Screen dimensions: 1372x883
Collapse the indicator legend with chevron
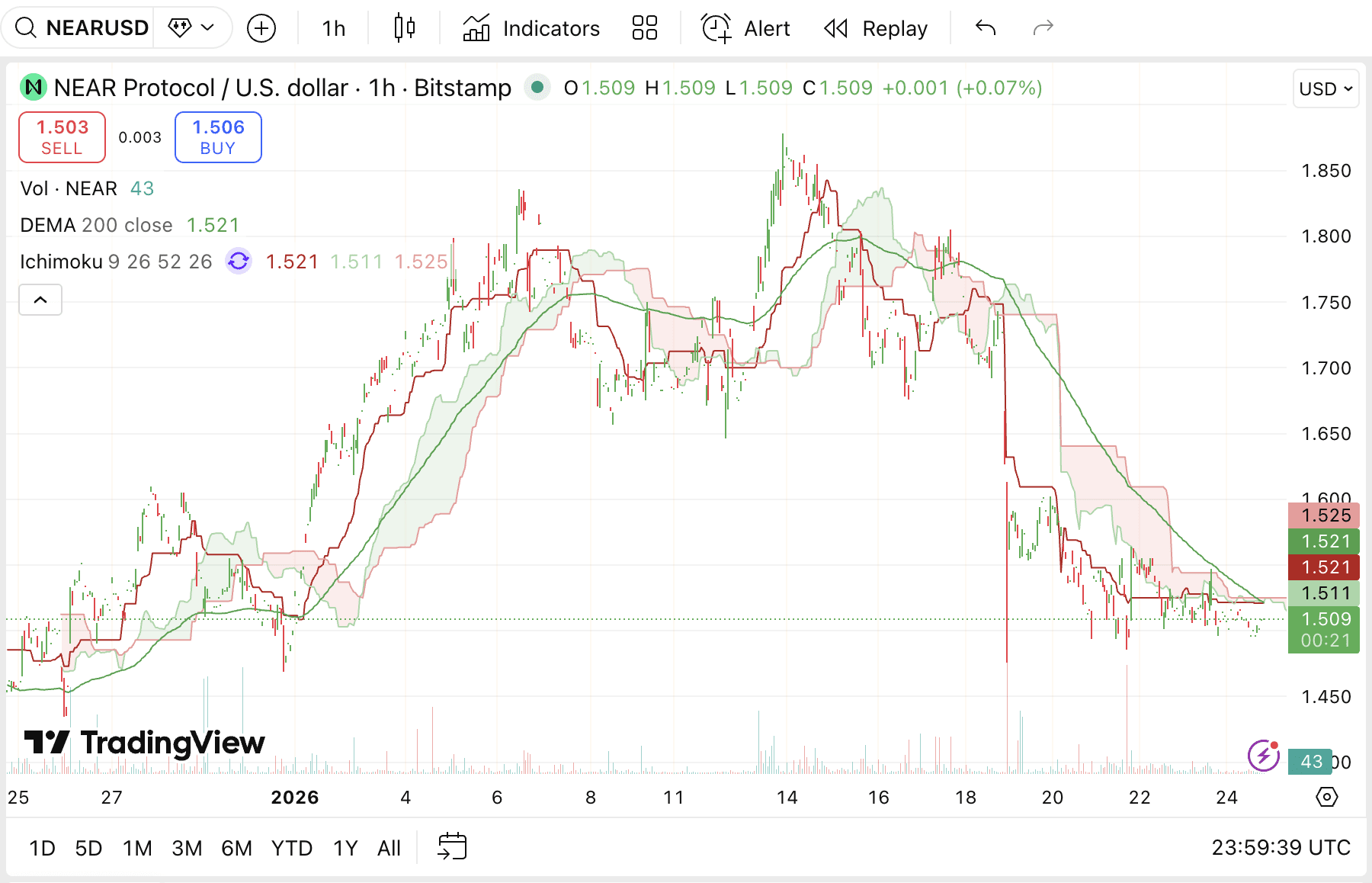(40, 300)
